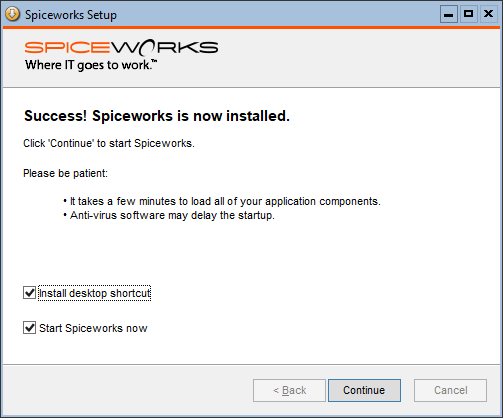Click the Spiceworks Setup installer icon in title bar
This screenshot has height=418, width=503.
(13, 14)
